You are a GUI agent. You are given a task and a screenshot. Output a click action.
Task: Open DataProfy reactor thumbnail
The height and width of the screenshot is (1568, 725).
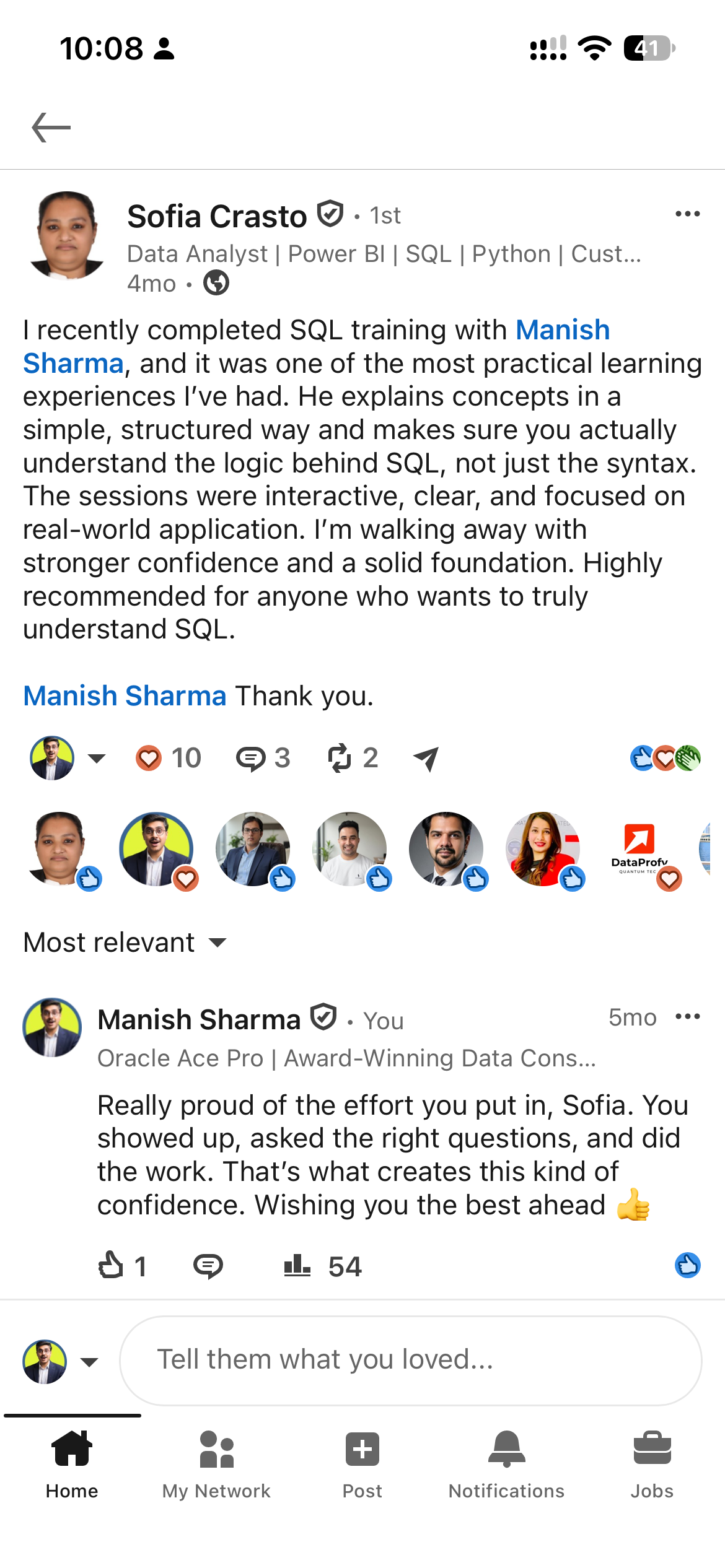coord(639,849)
